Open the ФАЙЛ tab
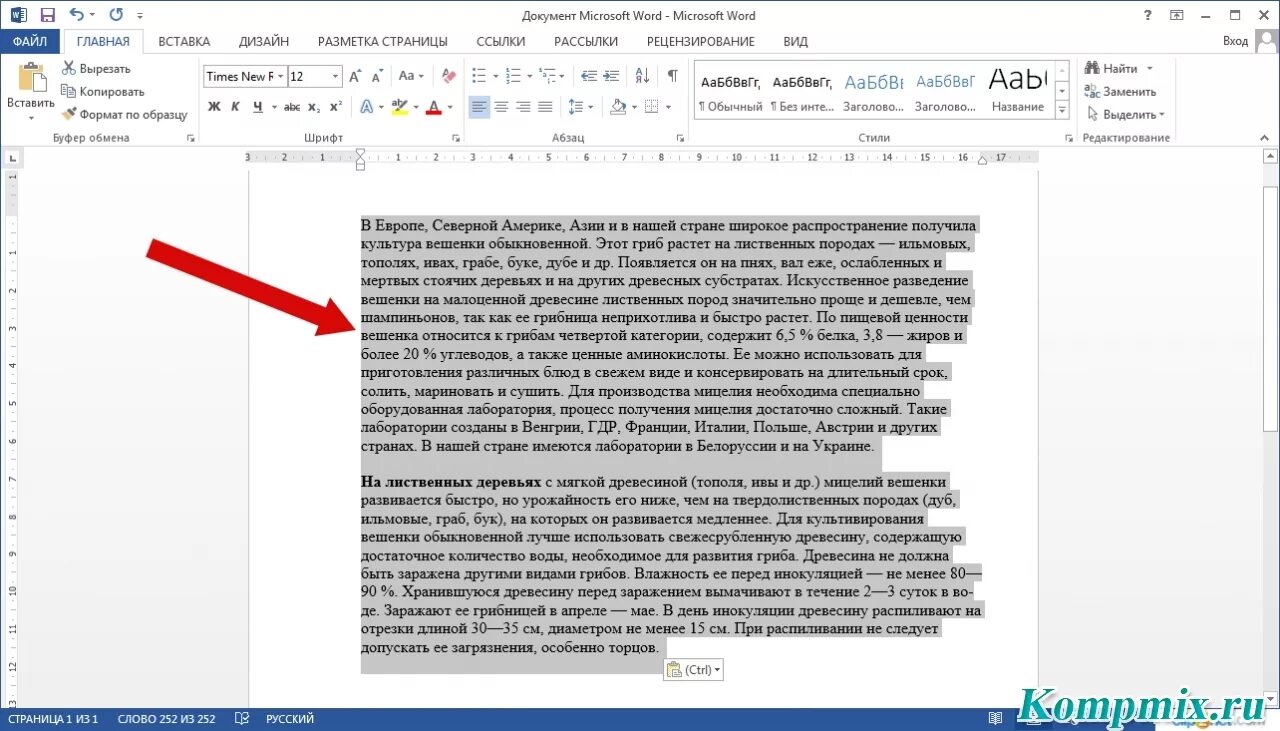The height and width of the screenshot is (731, 1280). [31, 41]
